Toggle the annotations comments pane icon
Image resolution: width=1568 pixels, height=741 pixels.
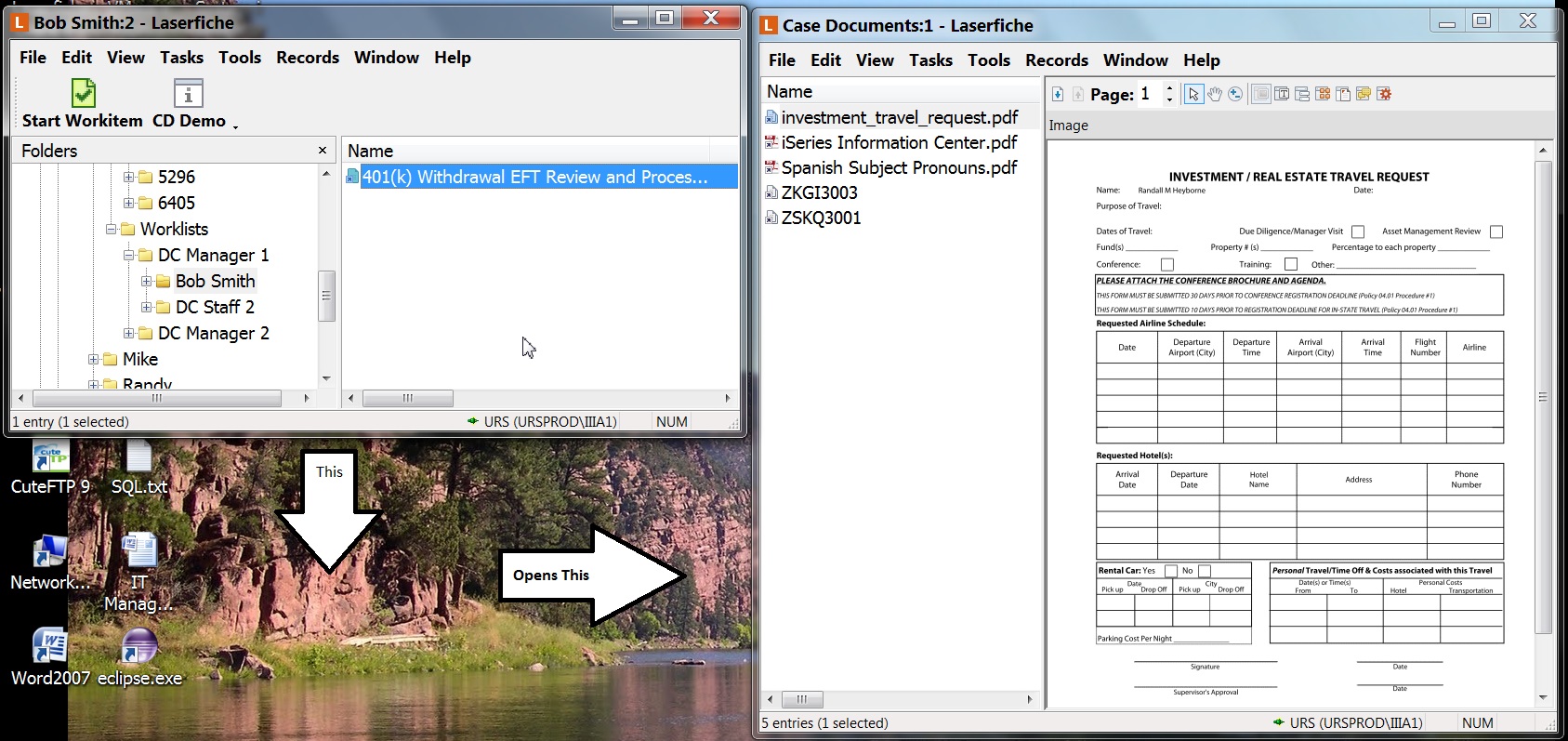tap(1364, 94)
